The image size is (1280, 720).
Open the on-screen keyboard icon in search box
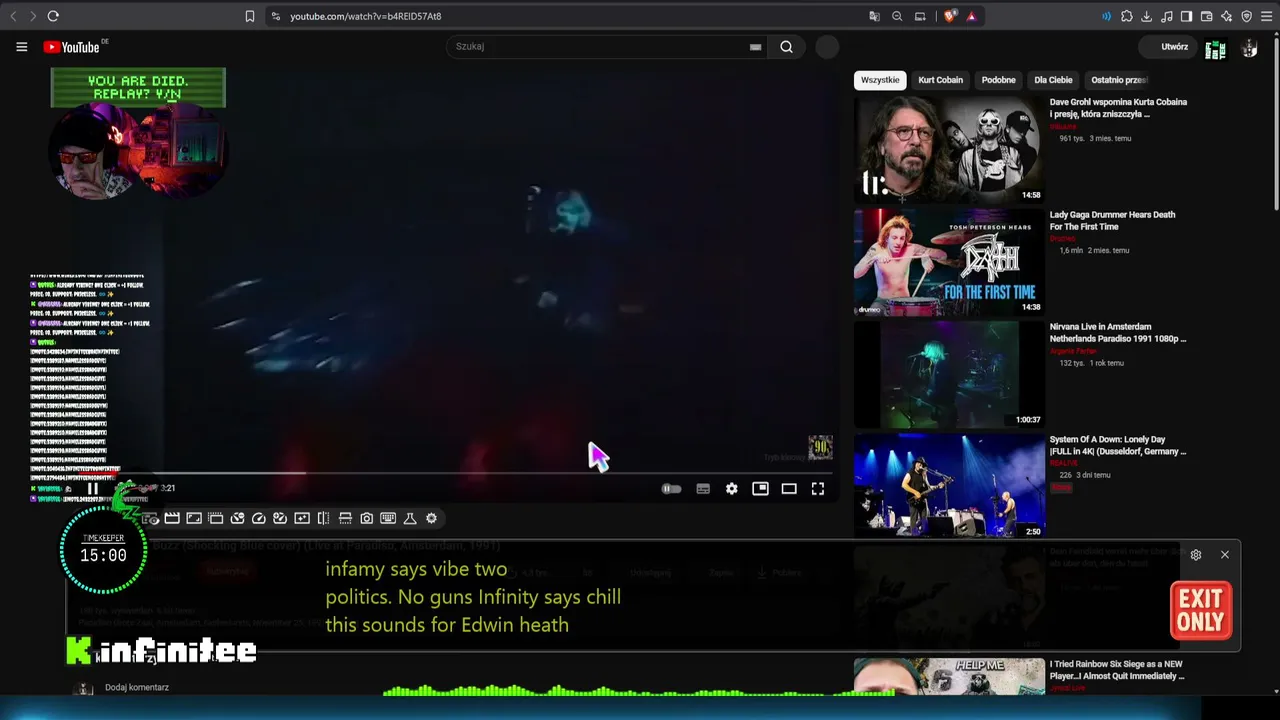coord(755,47)
